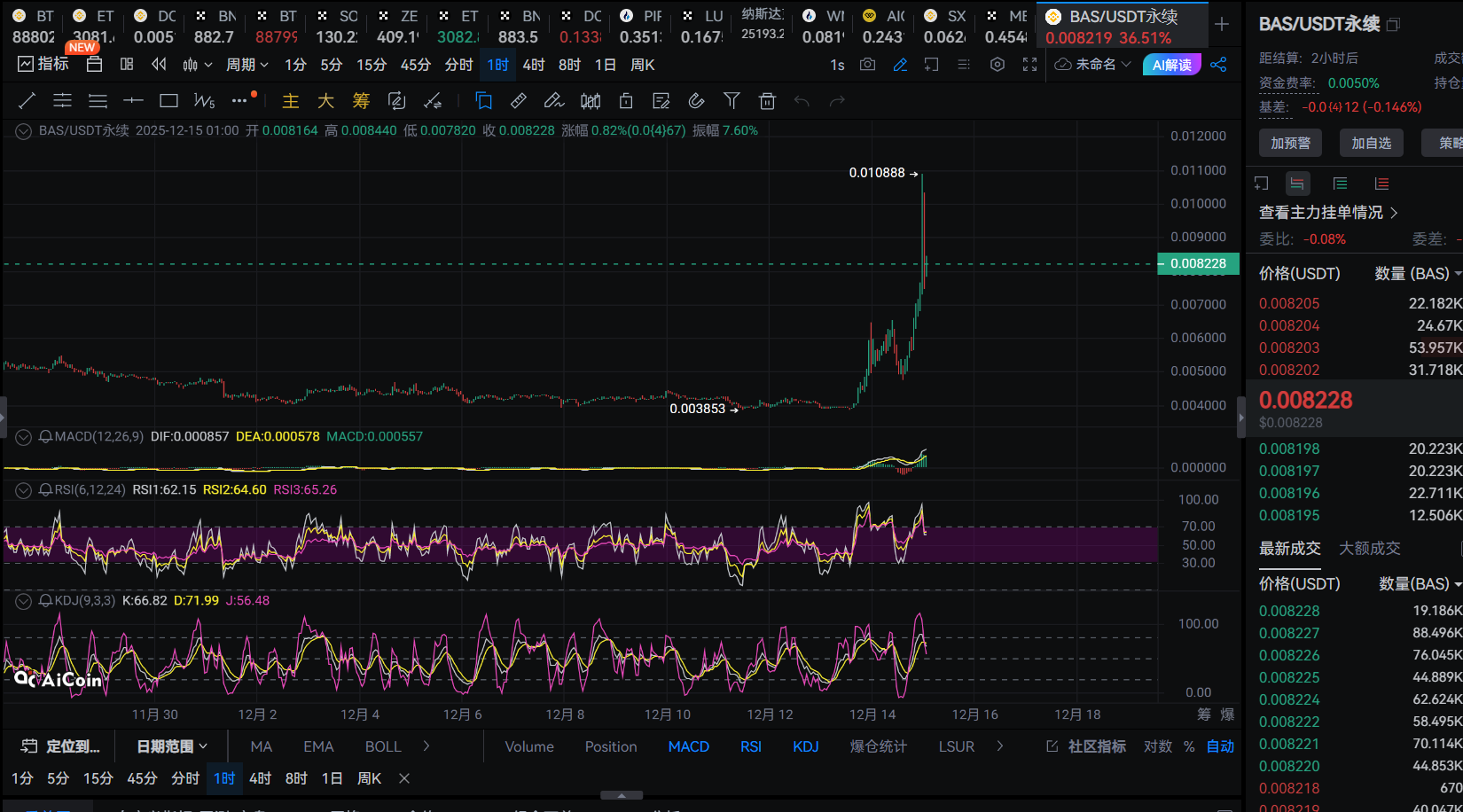The height and width of the screenshot is (812, 1463).
Task: Open the filter funnel tool
Action: (x=731, y=101)
